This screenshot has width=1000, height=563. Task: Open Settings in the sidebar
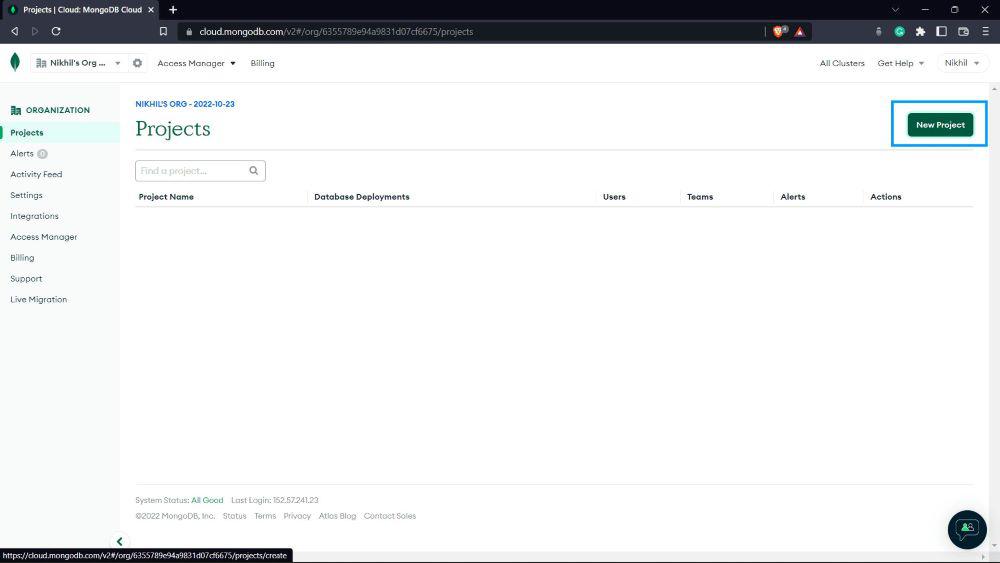click(x=26, y=195)
